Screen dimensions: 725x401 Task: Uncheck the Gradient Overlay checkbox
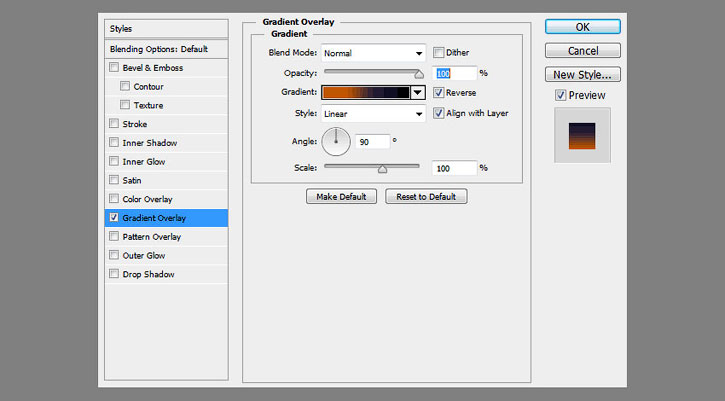[114, 217]
